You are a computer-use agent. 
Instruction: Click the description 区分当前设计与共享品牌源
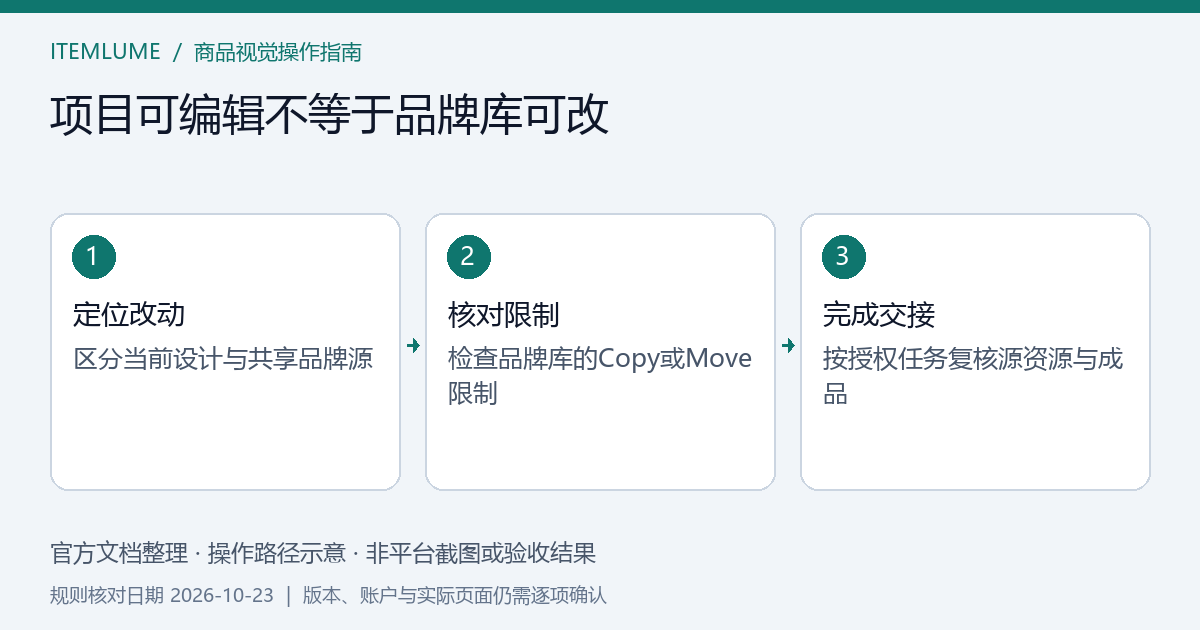[x=223, y=358]
